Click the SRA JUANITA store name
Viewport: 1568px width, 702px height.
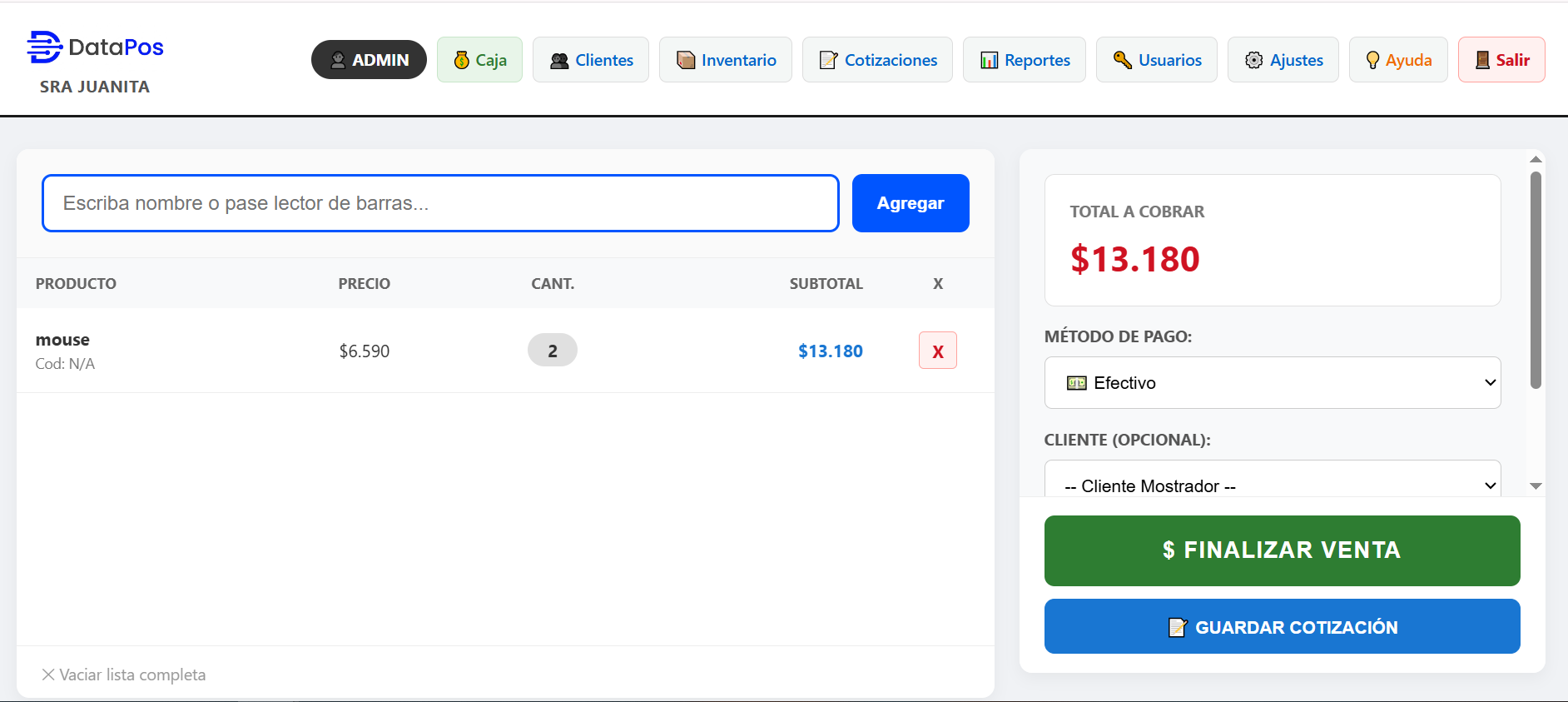[x=95, y=87]
